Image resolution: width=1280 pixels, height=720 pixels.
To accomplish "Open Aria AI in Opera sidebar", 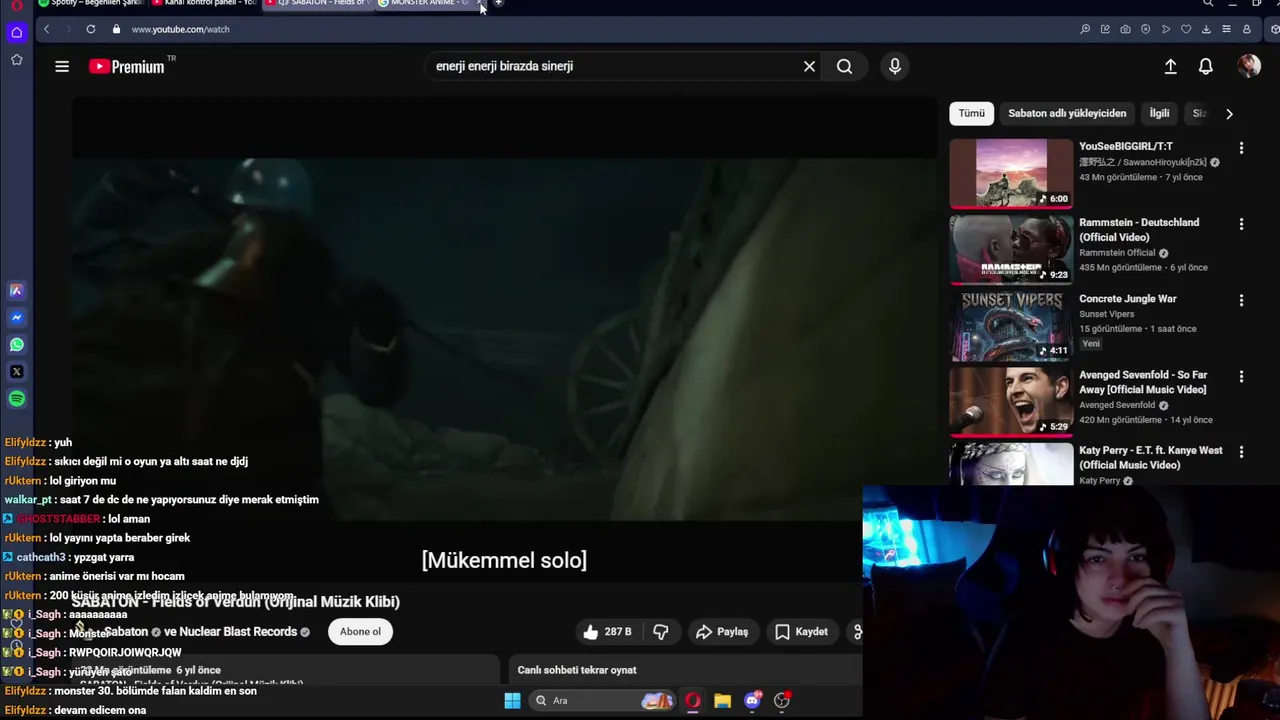I will click(17, 291).
